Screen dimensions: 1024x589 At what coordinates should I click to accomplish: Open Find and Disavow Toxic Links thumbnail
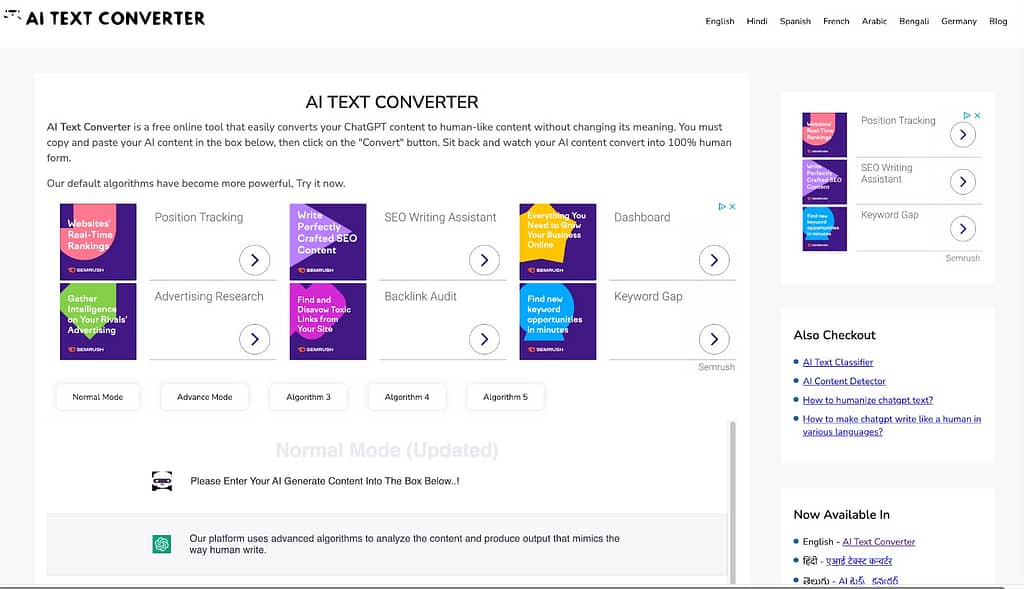point(328,321)
